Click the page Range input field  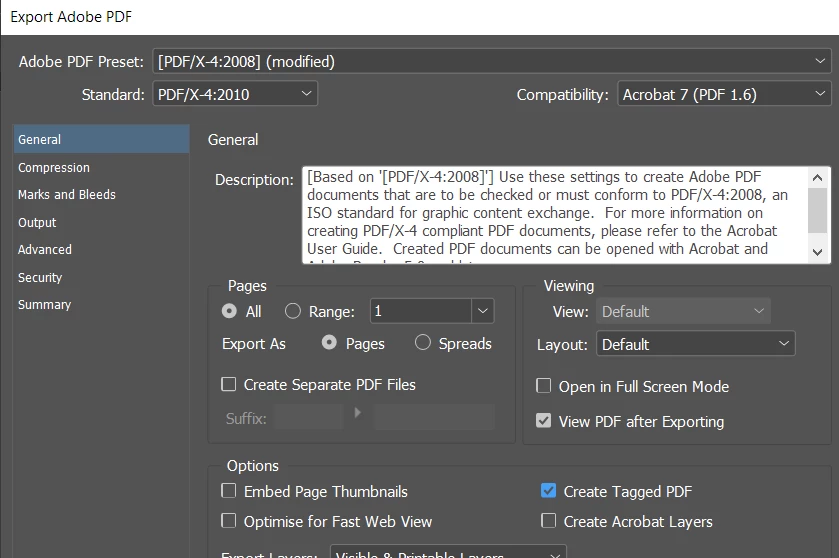(x=421, y=311)
